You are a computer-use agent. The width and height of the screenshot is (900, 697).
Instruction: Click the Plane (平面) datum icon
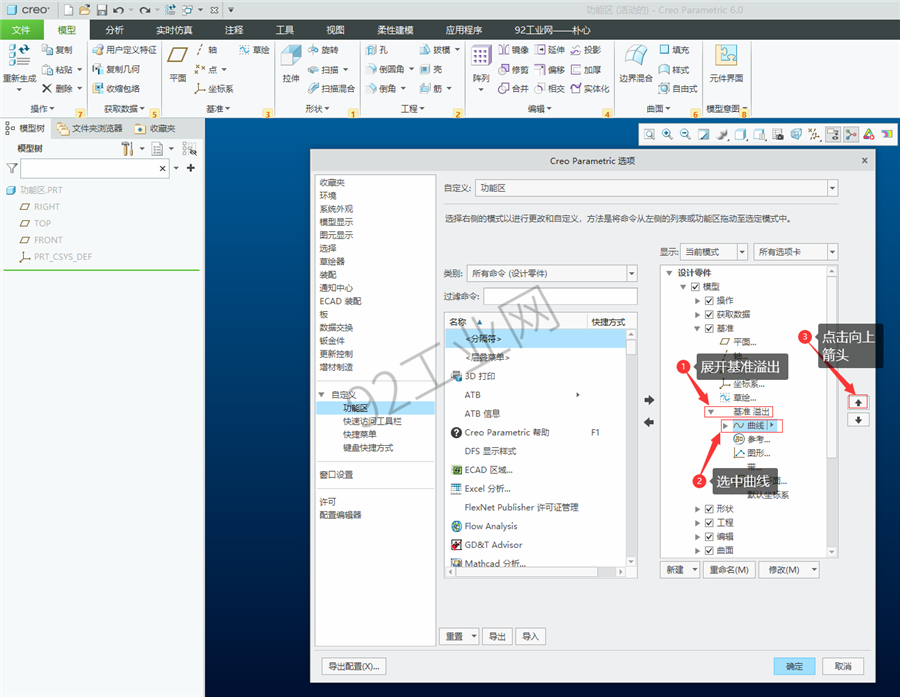pos(177,55)
